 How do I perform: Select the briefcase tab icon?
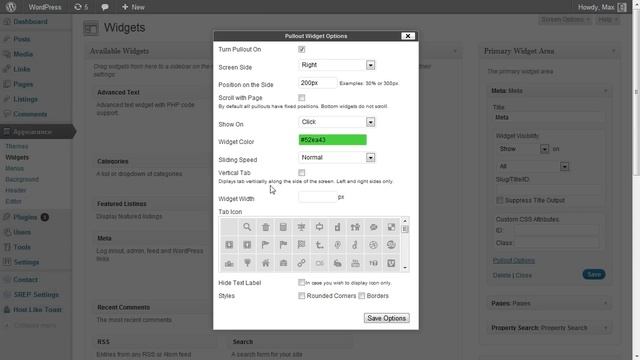coord(283,263)
